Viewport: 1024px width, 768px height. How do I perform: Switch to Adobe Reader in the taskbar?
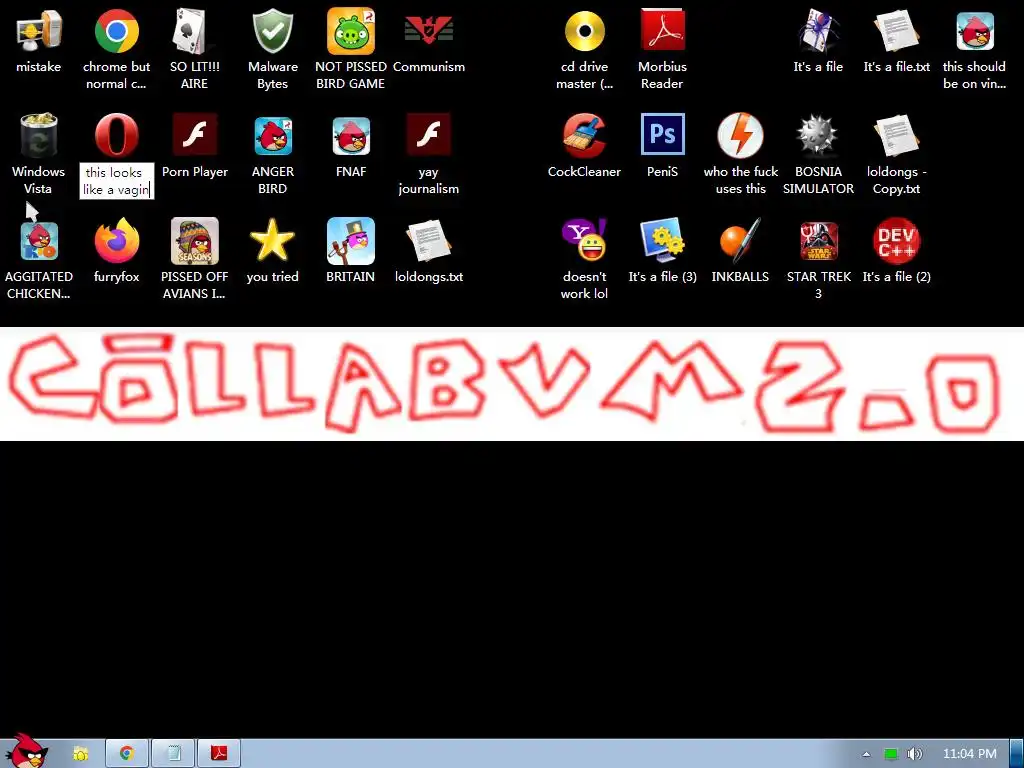point(219,754)
